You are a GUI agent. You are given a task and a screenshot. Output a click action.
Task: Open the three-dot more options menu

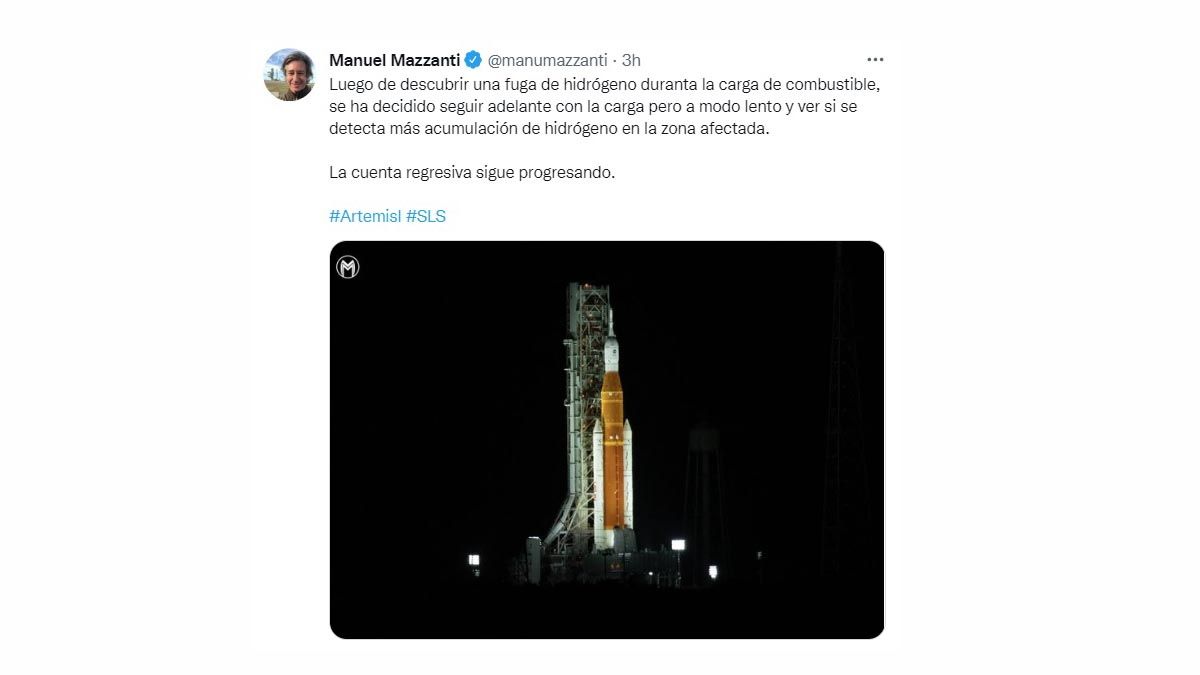point(875,60)
